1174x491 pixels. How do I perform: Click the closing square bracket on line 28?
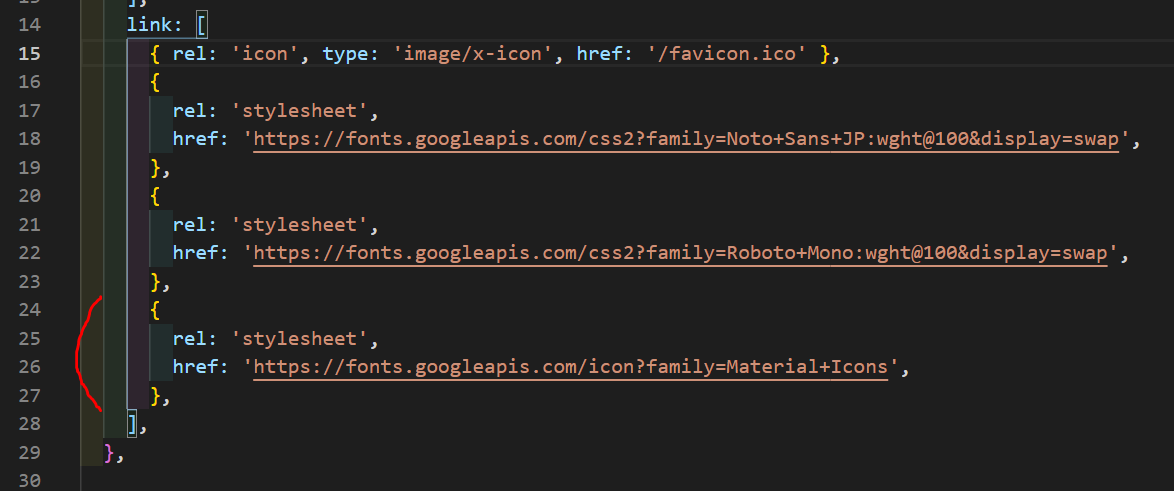(133, 424)
